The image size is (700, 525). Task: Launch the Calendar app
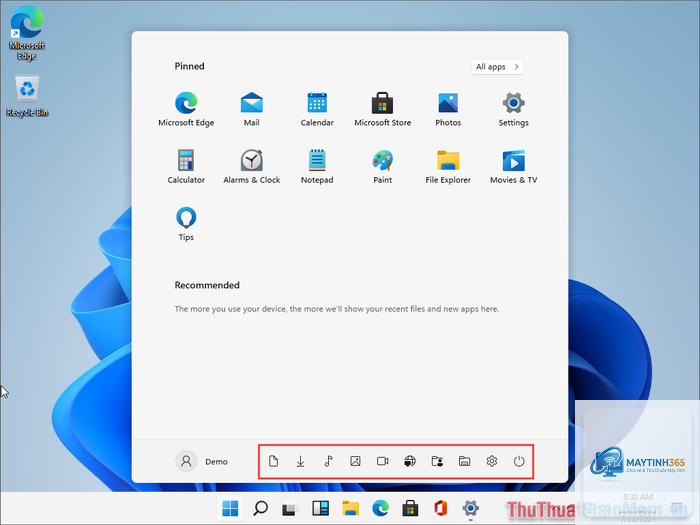click(x=317, y=109)
